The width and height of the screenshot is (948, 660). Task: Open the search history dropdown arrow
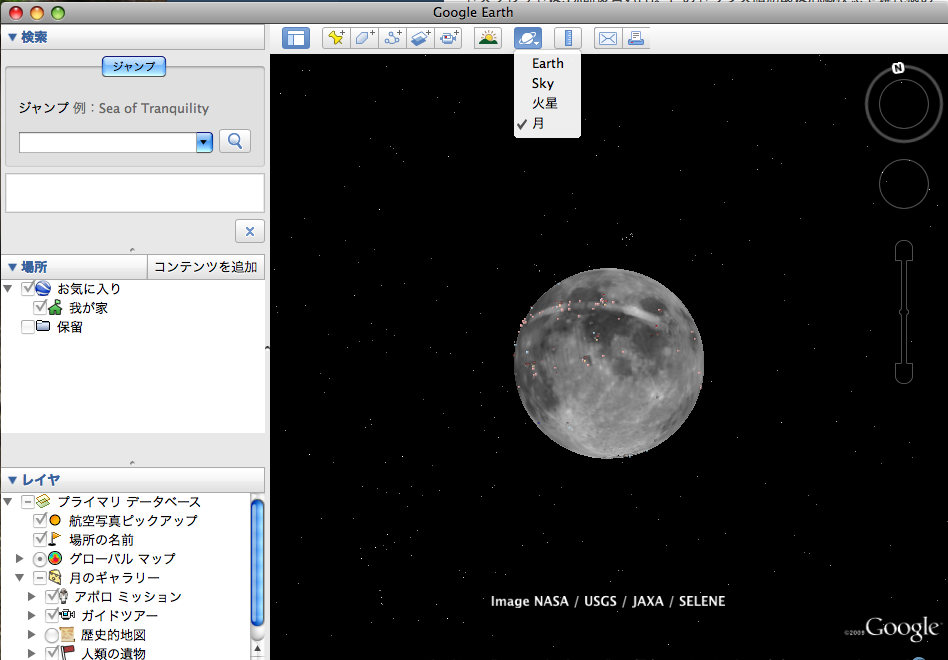(x=204, y=143)
